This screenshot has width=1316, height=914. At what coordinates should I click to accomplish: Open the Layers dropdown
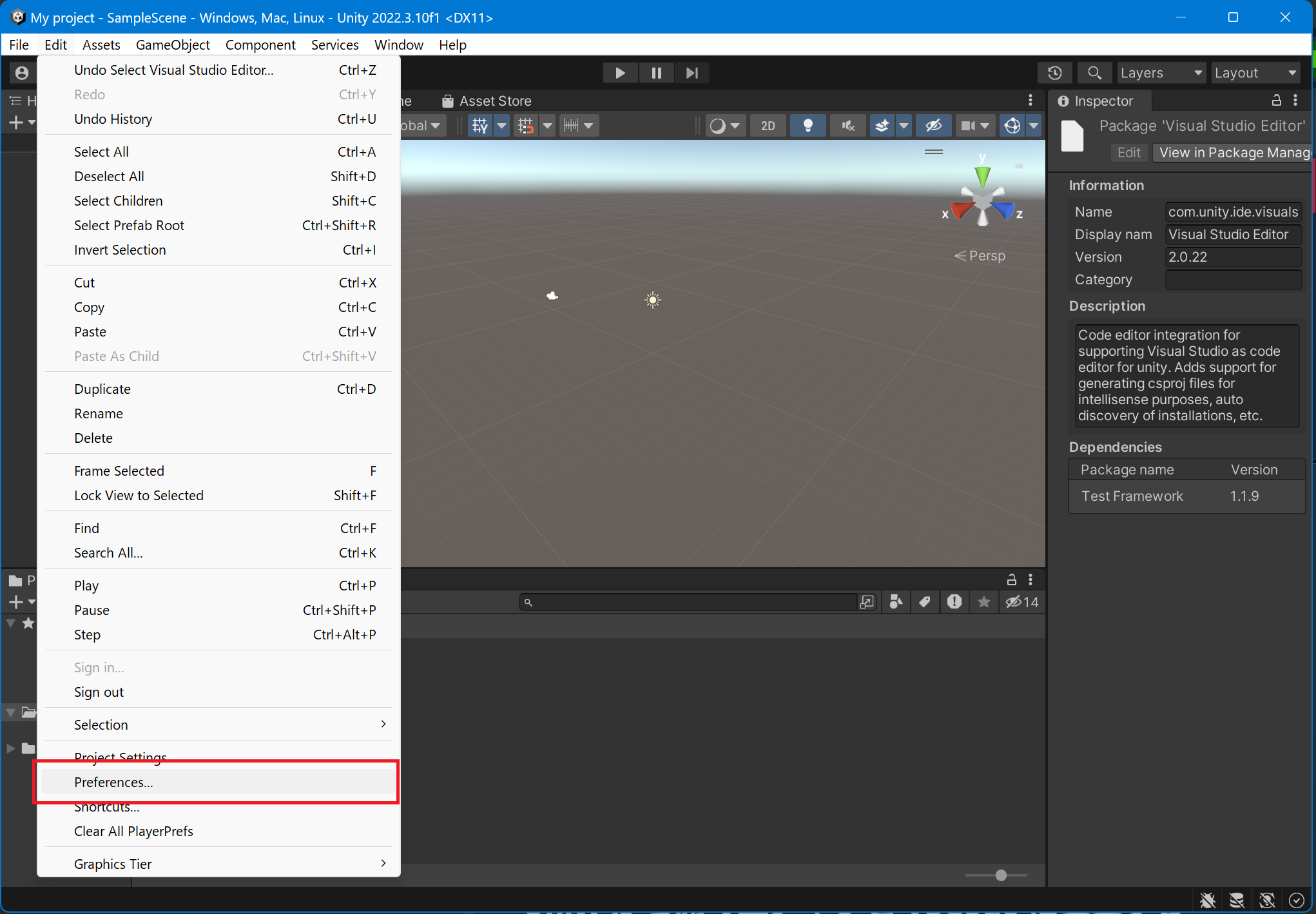click(x=1160, y=73)
